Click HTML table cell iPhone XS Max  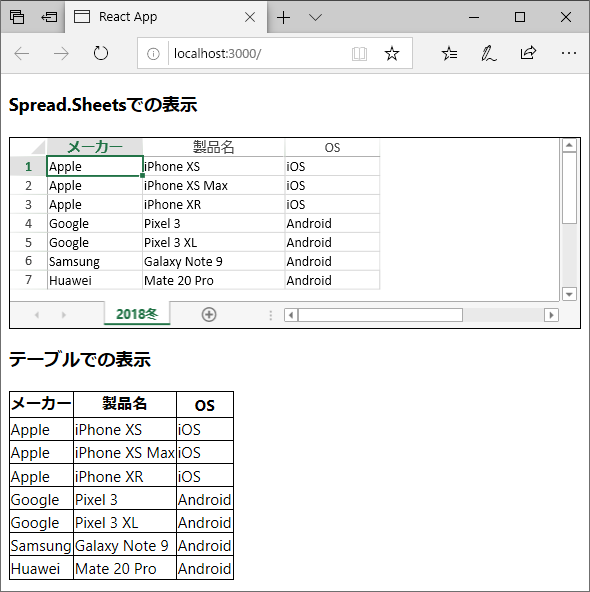click(x=125, y=453)
